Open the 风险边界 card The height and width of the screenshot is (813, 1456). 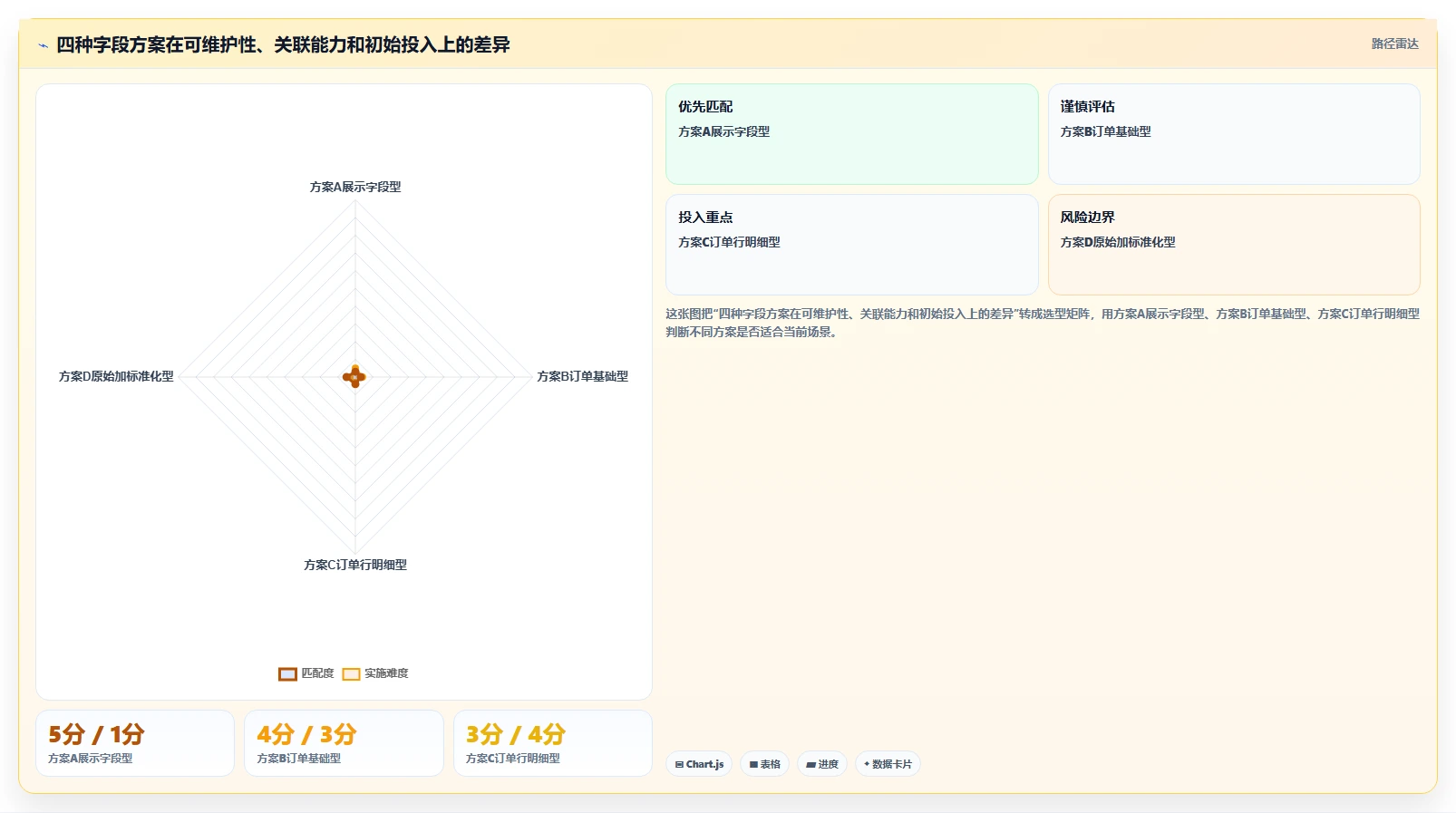pyautogui.click(x=1234, y=245)
